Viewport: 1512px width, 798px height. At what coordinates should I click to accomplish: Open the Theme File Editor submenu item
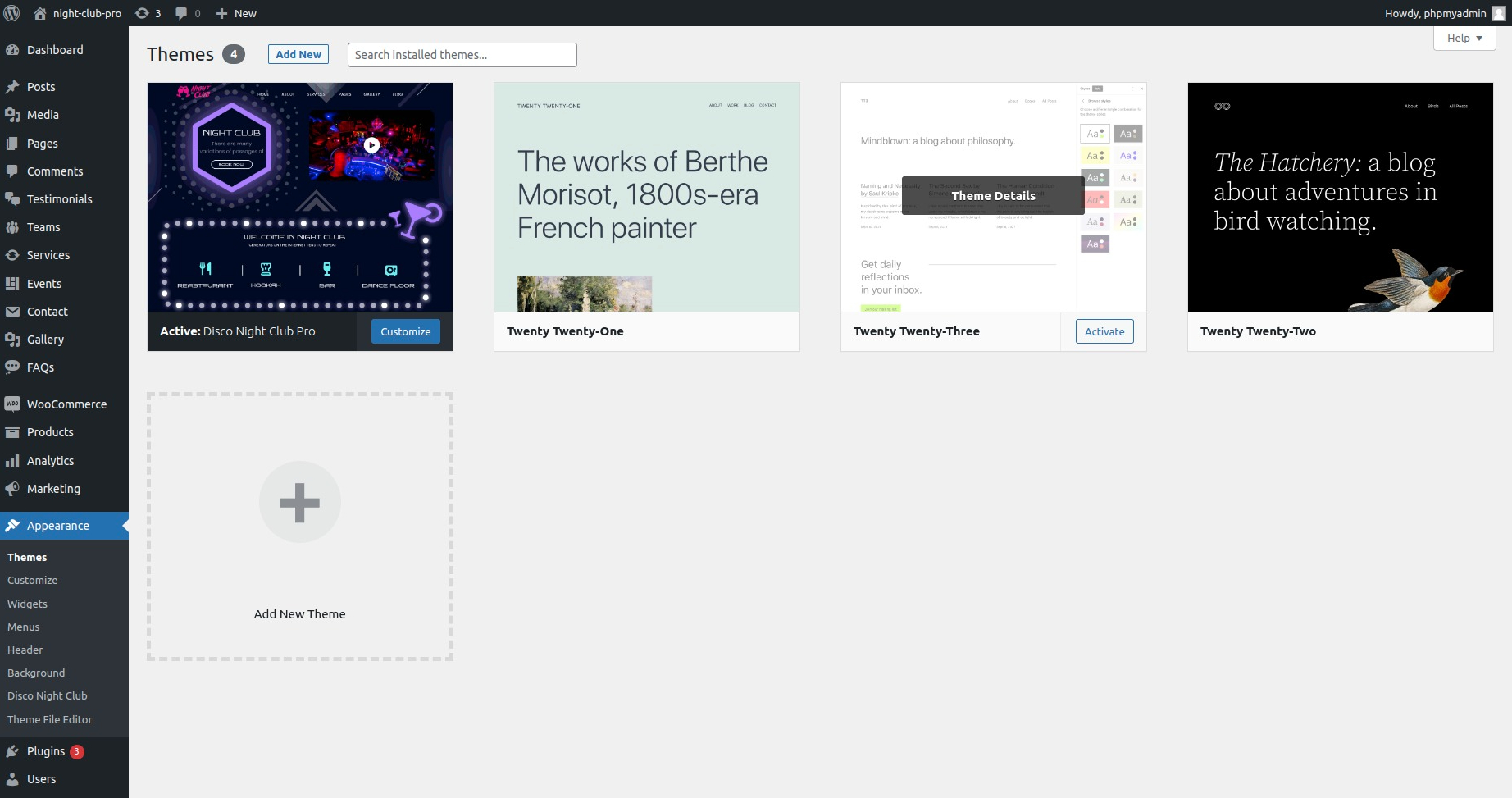click(49, 719)
